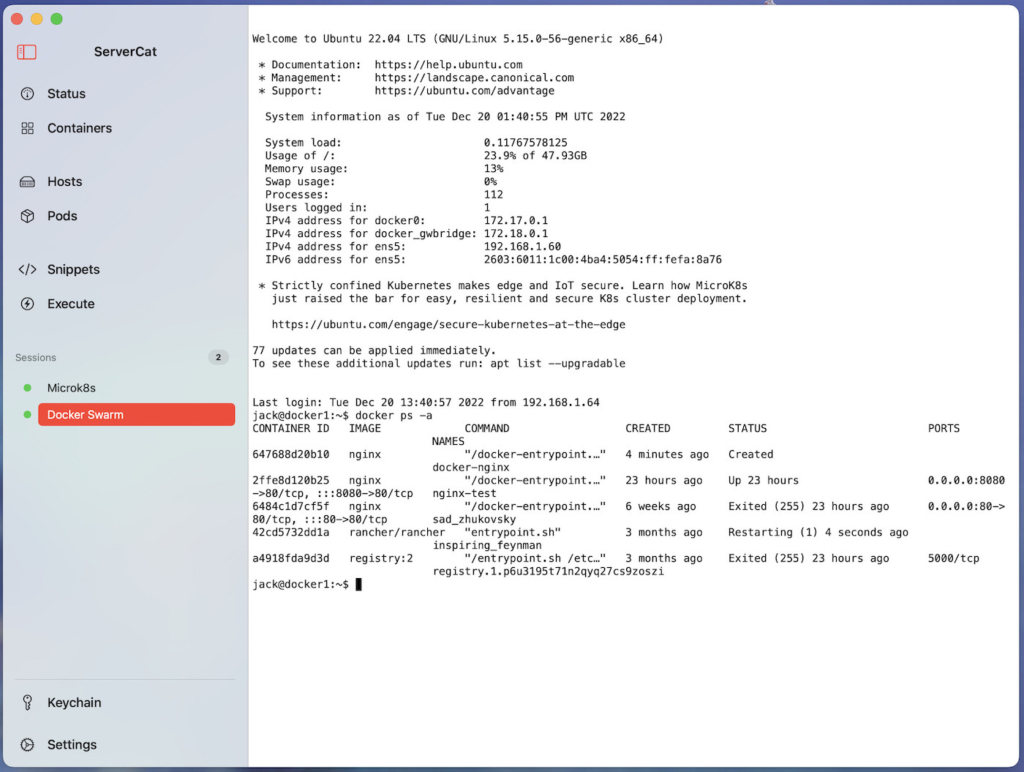Select the Snippets code icon

point(26,269)
